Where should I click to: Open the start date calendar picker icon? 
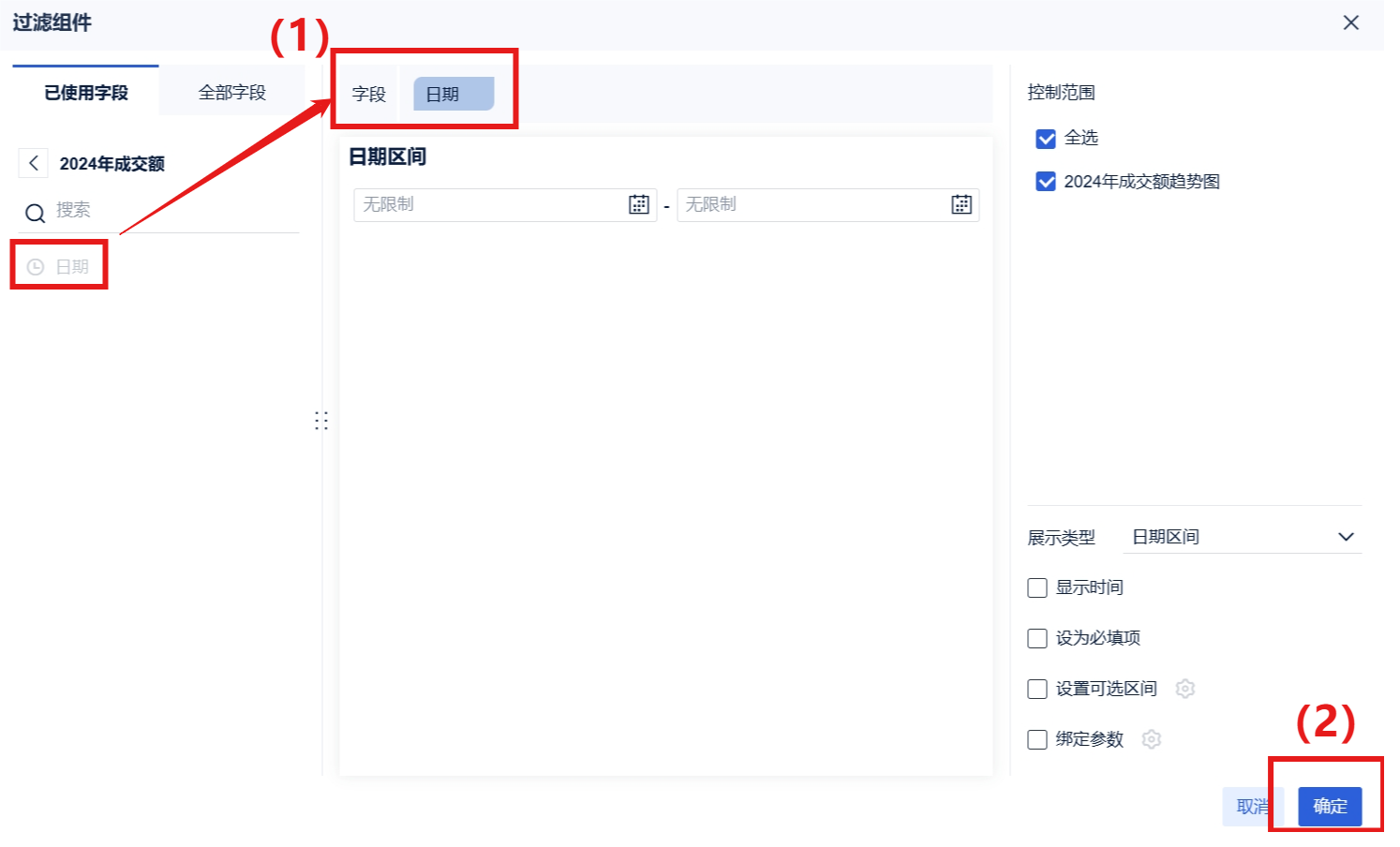[x=639, y=204]
